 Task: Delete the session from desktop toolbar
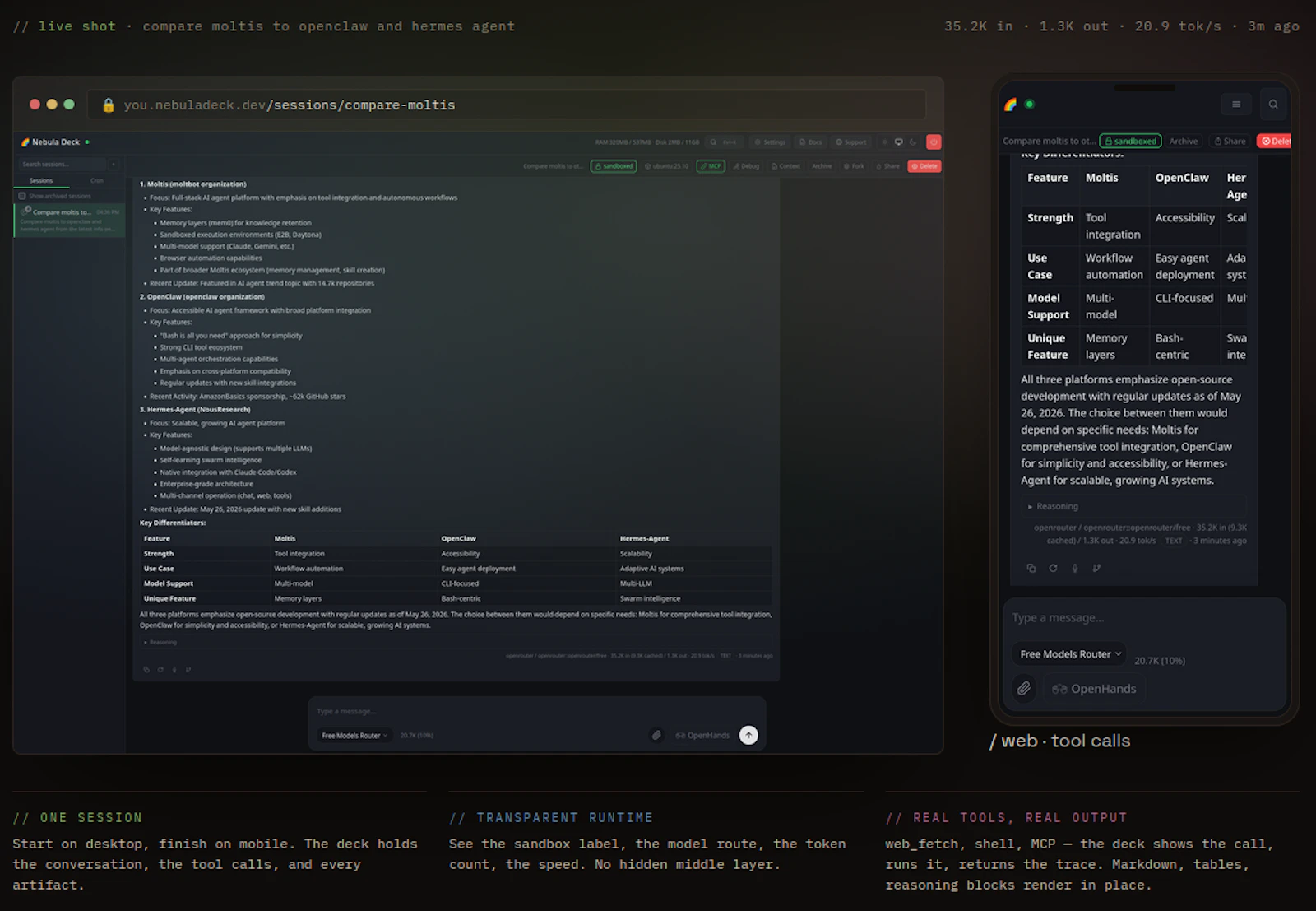(x=924, y=166)
